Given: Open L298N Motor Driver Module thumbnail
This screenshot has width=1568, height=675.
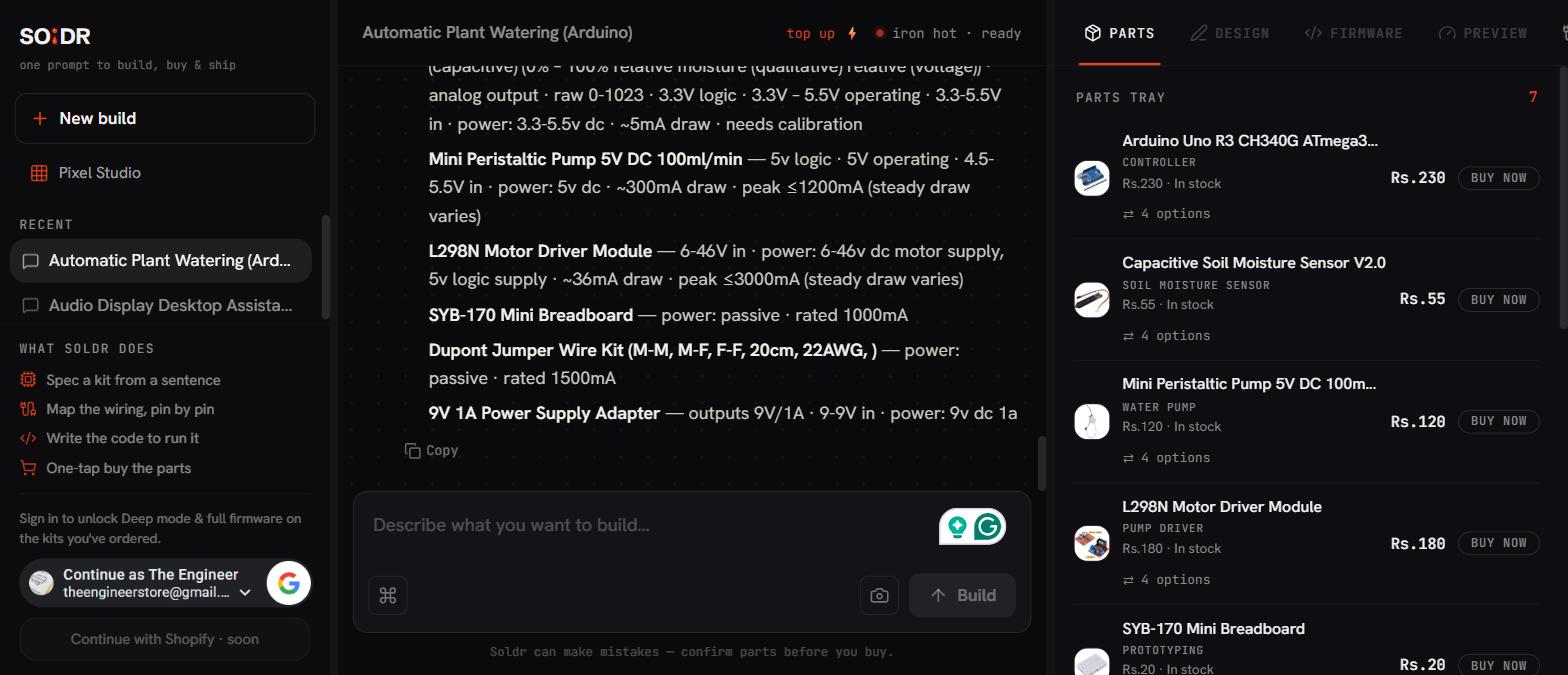Looking at the screenshot, I should (x=1092, y=544).
